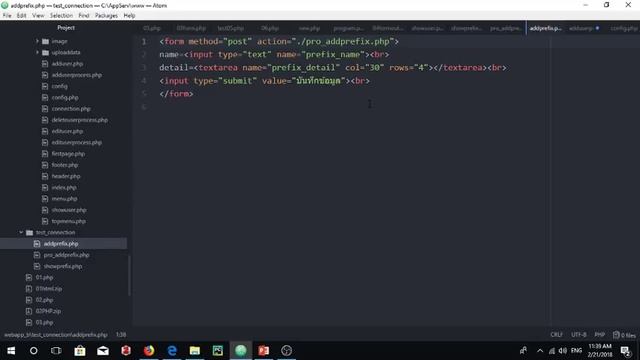Viewport: 640px width, 360px height.
Task: Open connection.php file
Action: coord(71,109)
